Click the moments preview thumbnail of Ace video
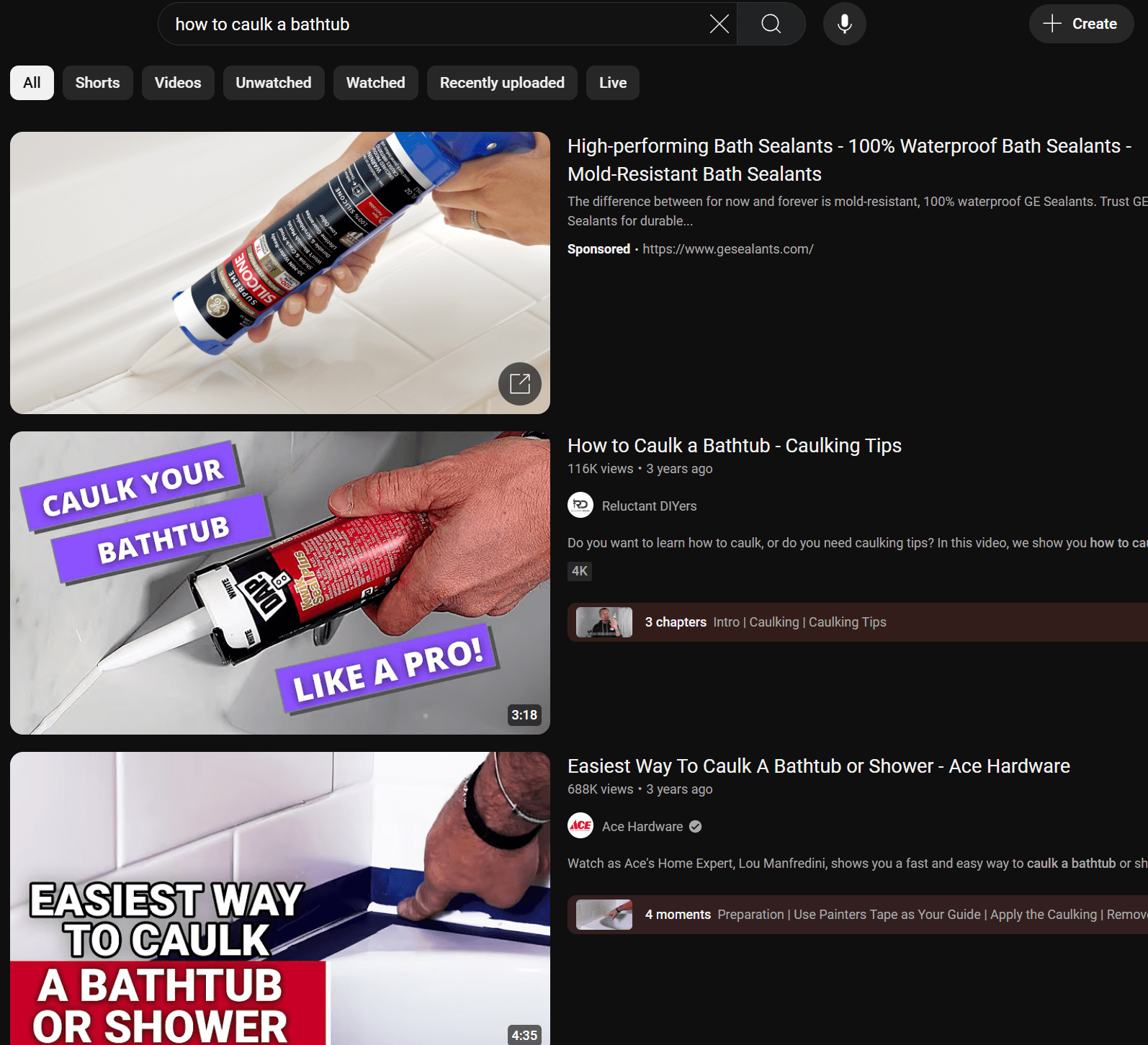This screenshot has width=1148, height=1045. tap(604, 915)
